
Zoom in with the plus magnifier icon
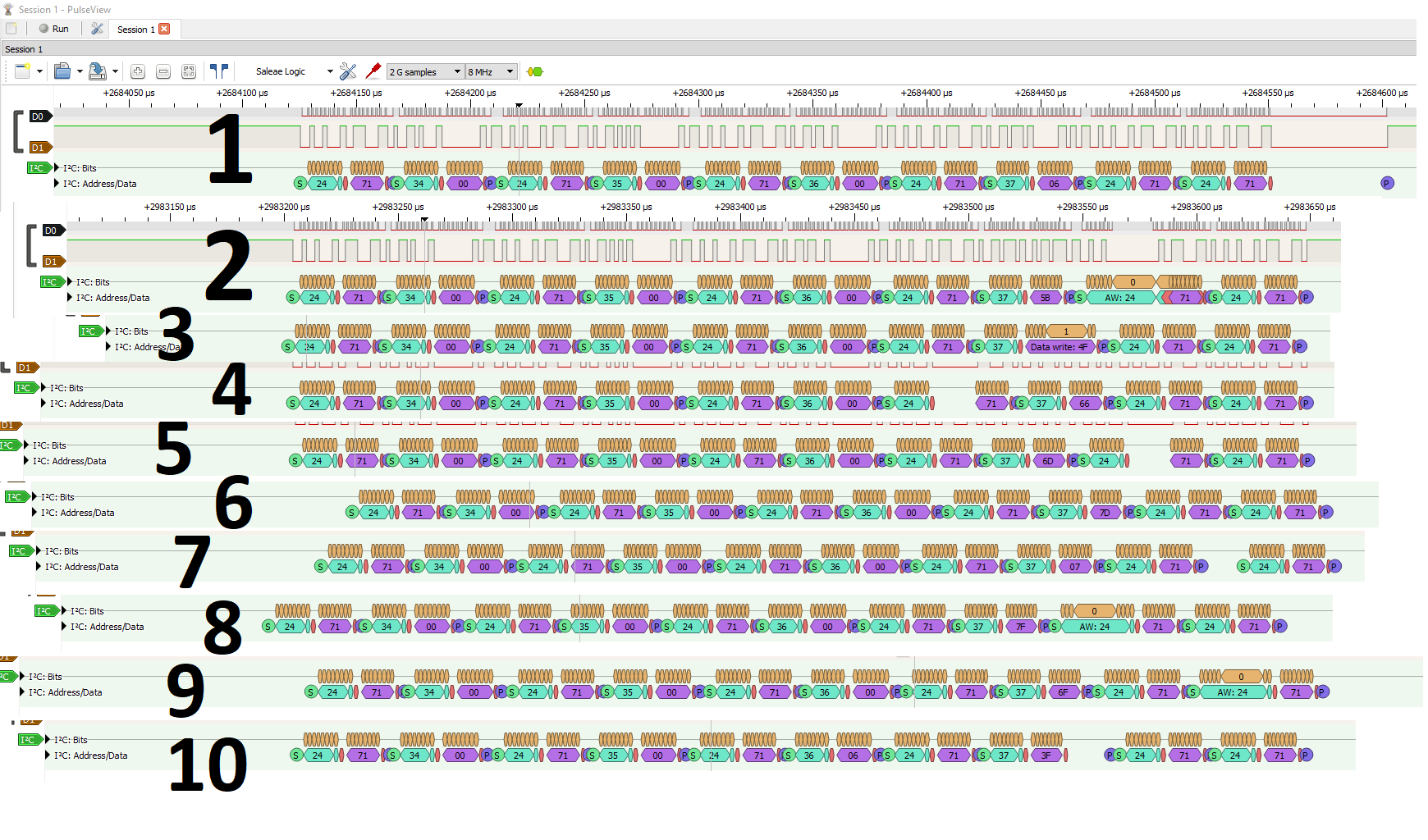coord(138,71)
